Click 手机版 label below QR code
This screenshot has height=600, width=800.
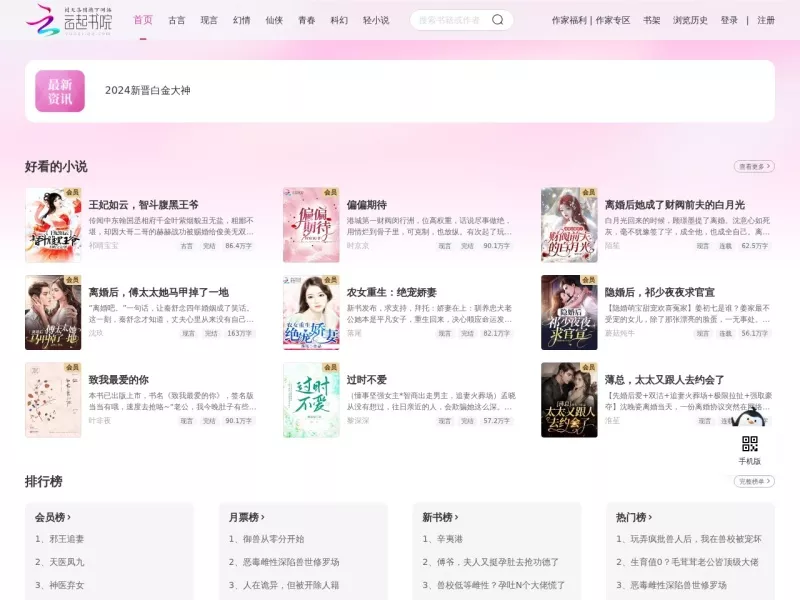(749, 461)
